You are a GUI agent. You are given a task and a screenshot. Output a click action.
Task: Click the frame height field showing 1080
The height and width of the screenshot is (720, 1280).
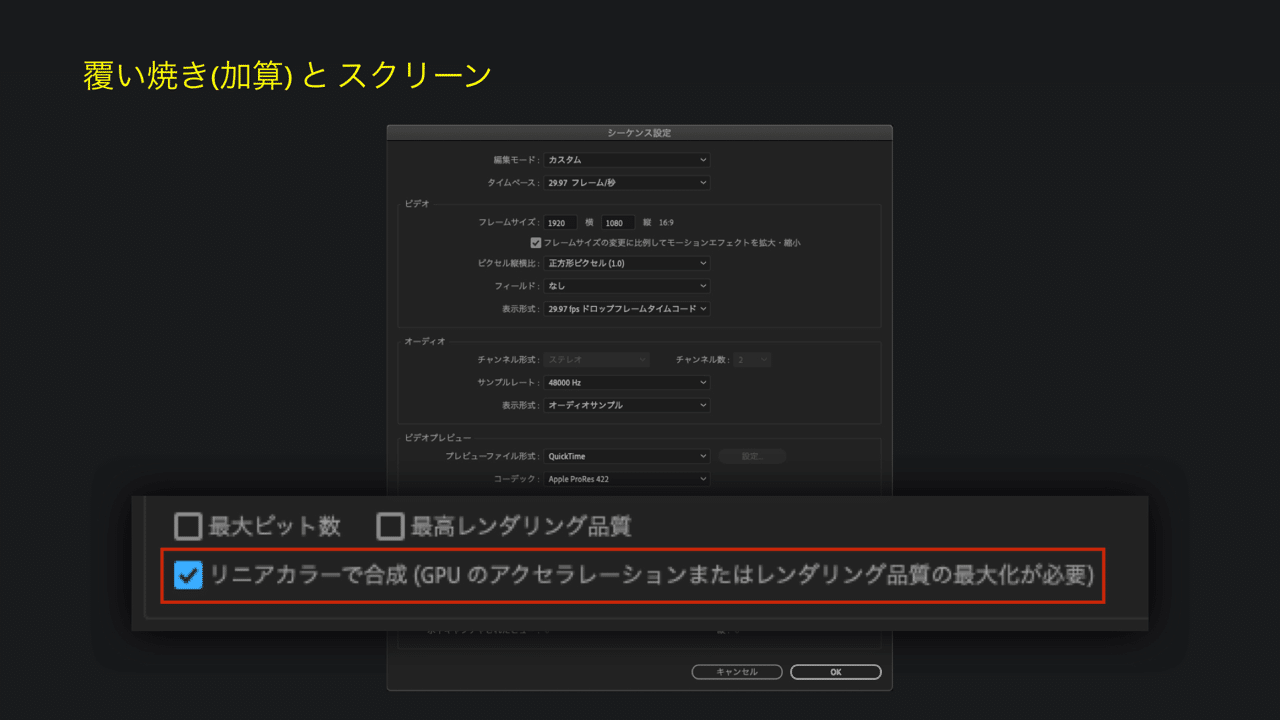pos(618,223)
